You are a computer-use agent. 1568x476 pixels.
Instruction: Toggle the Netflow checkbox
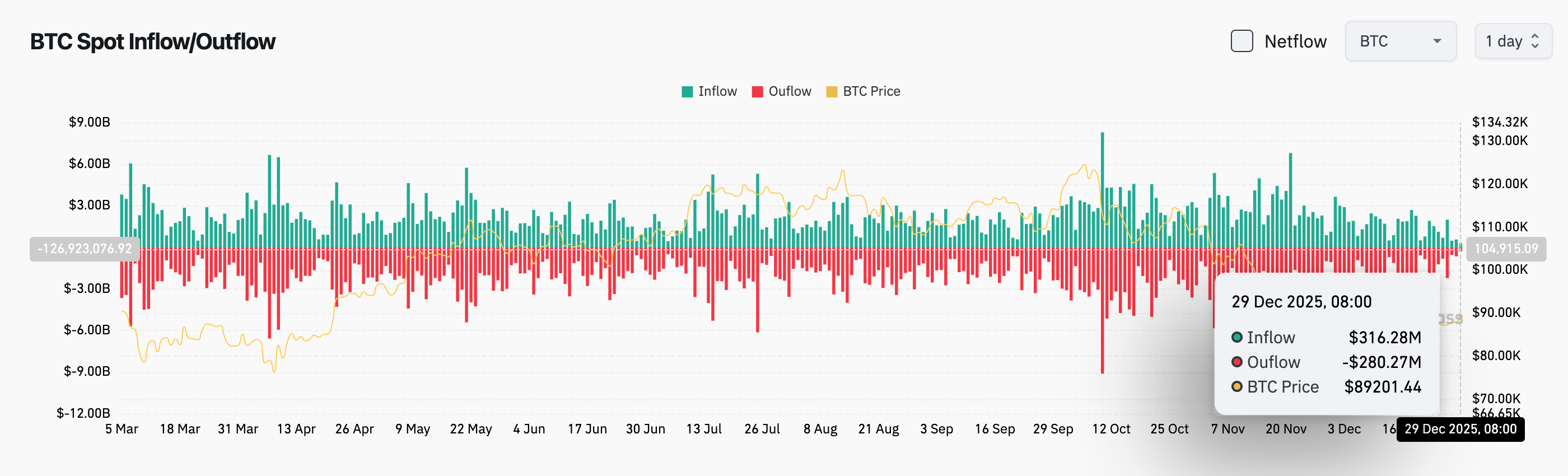click(x=1242, y=41)
